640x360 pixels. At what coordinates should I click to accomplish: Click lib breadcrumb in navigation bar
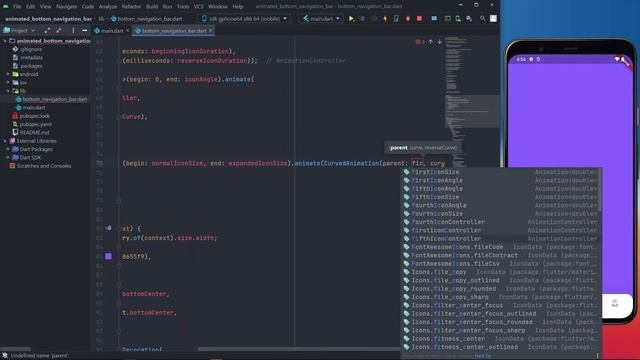click(101, 19)
